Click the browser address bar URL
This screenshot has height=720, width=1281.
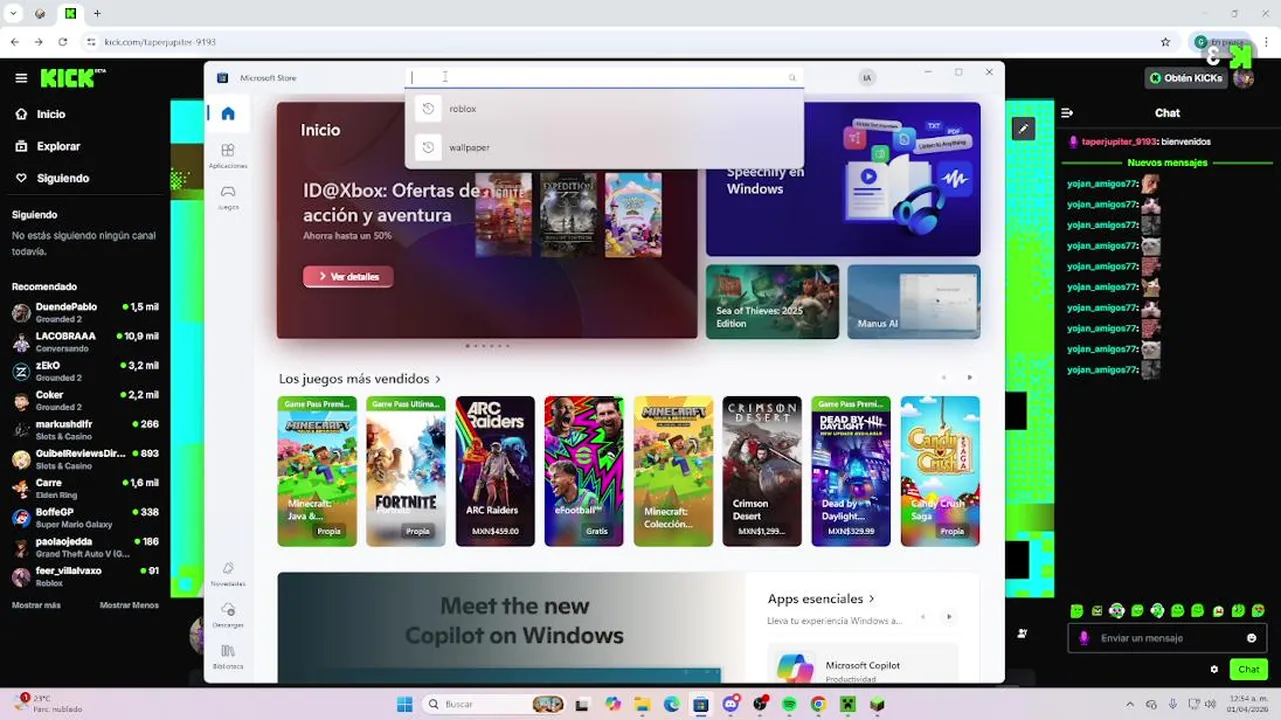pyautogui.click(x=160, y=42)
